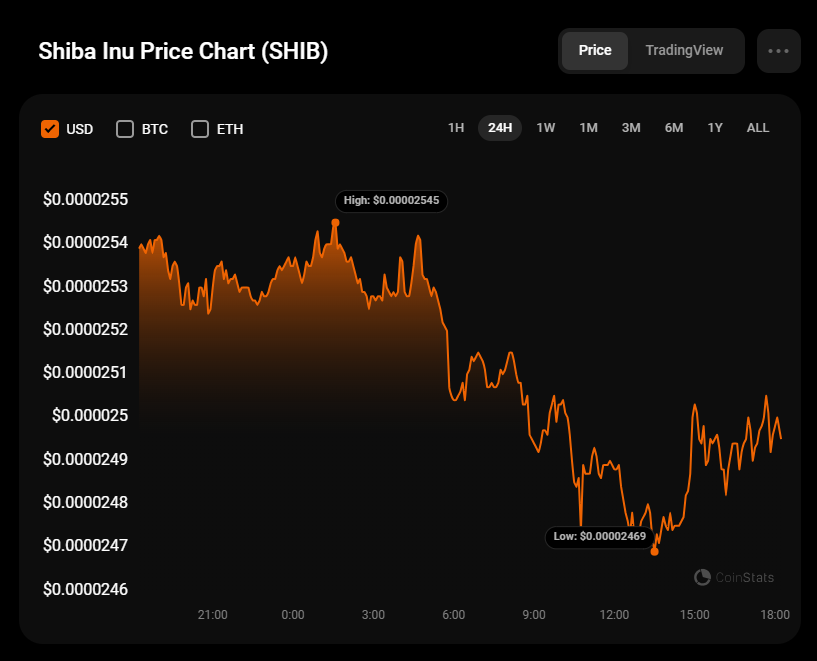Switch to the Price tab
This screenshot has width=817, height=661.
point(595,51)
